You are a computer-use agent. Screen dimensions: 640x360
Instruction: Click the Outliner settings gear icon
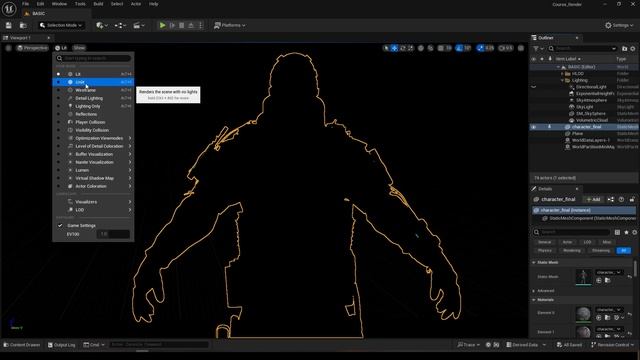(x=633, y=49)
